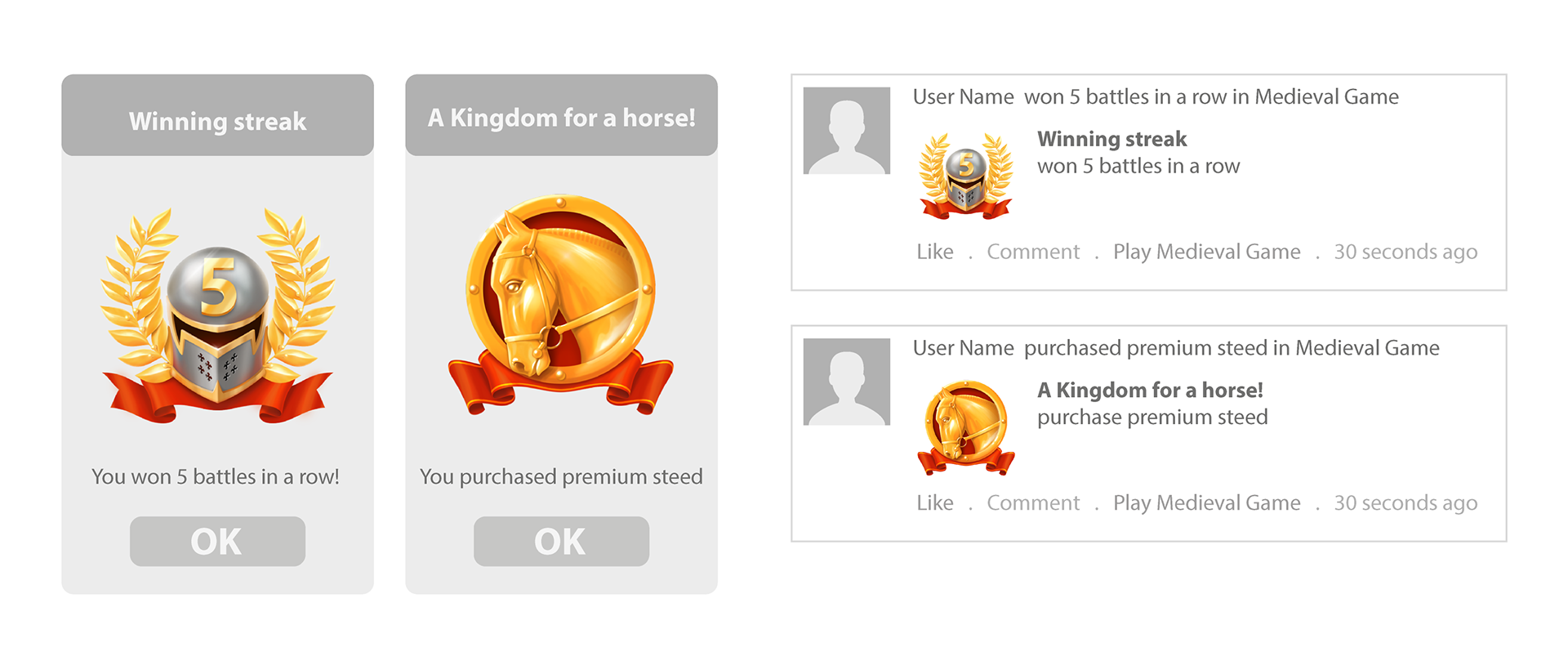The height and width of the screenshot is (661, 1568).
Task: Click the avatar on the winning streak post
Action: tap(846, 131)
